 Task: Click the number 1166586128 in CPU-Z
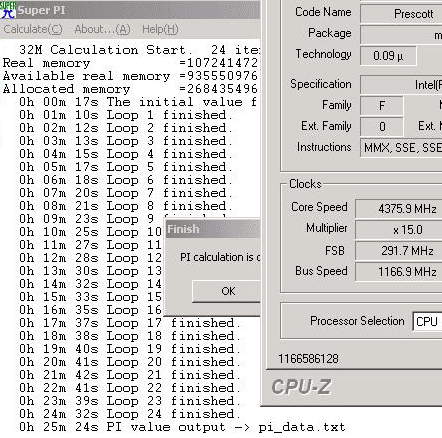[x=308, y=359]
